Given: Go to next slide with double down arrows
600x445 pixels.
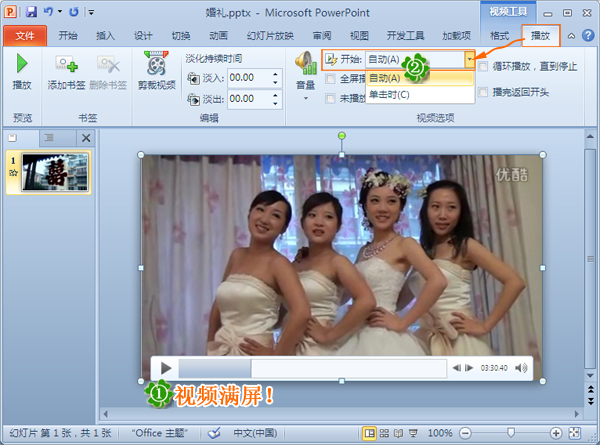Looking at the screenshot, I should 590,401.
